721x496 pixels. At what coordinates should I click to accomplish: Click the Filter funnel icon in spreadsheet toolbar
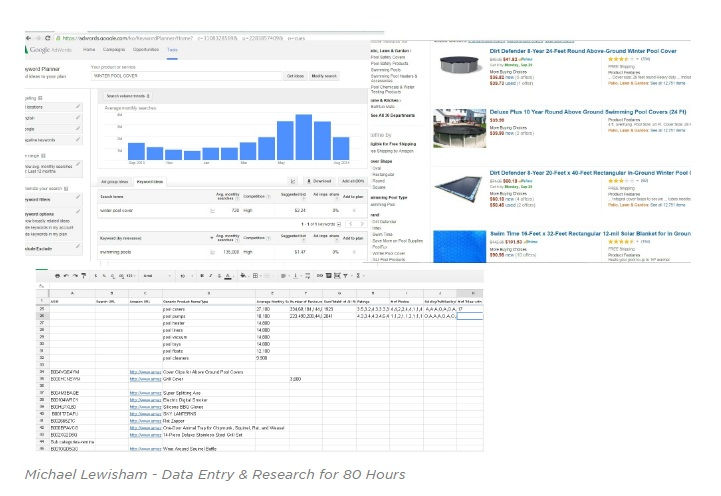[x=345, y=276]
